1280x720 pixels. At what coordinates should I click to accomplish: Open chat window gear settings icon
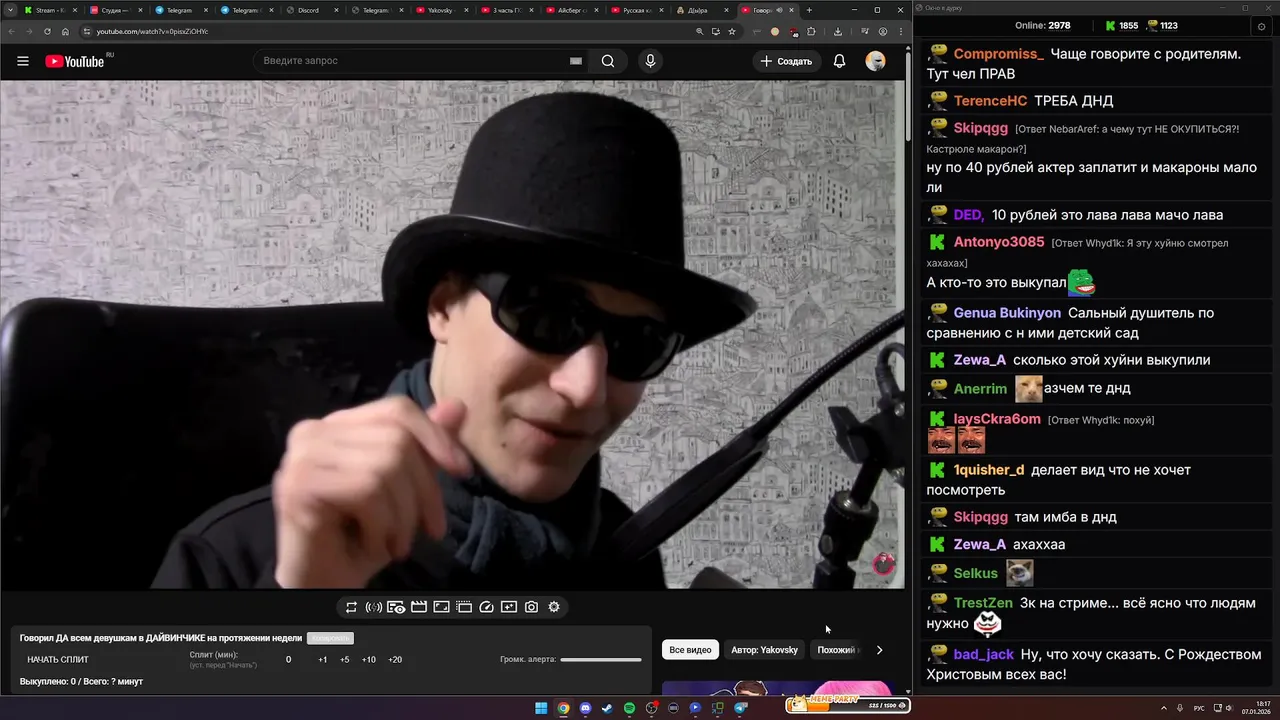tap(1260, 26)
